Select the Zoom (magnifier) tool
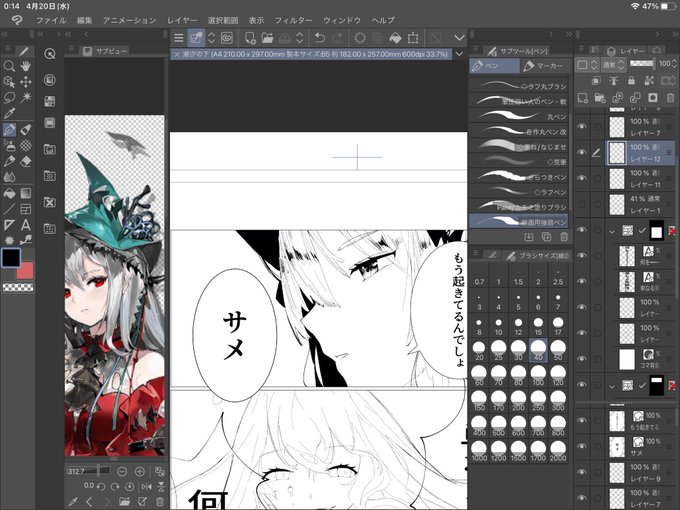Image resolution: width=680 pixels, height=510 pixels. 9,66
